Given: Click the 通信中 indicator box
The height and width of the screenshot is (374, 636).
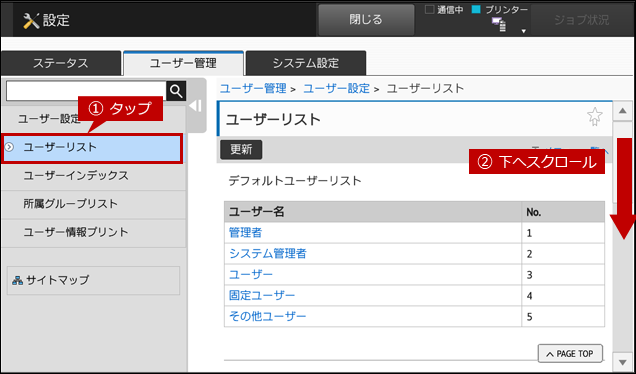Looking at the screenshot, I should [x=430, y=10].
